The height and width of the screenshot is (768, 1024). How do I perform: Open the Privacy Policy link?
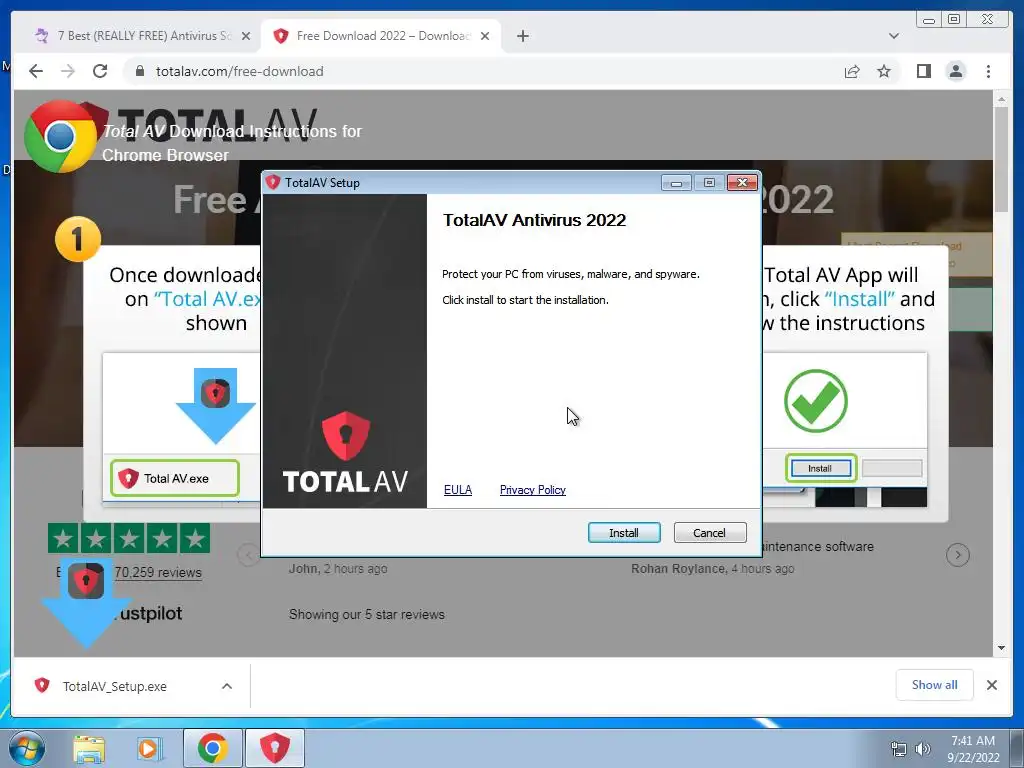pyautogui.click(x=532, y=490)
